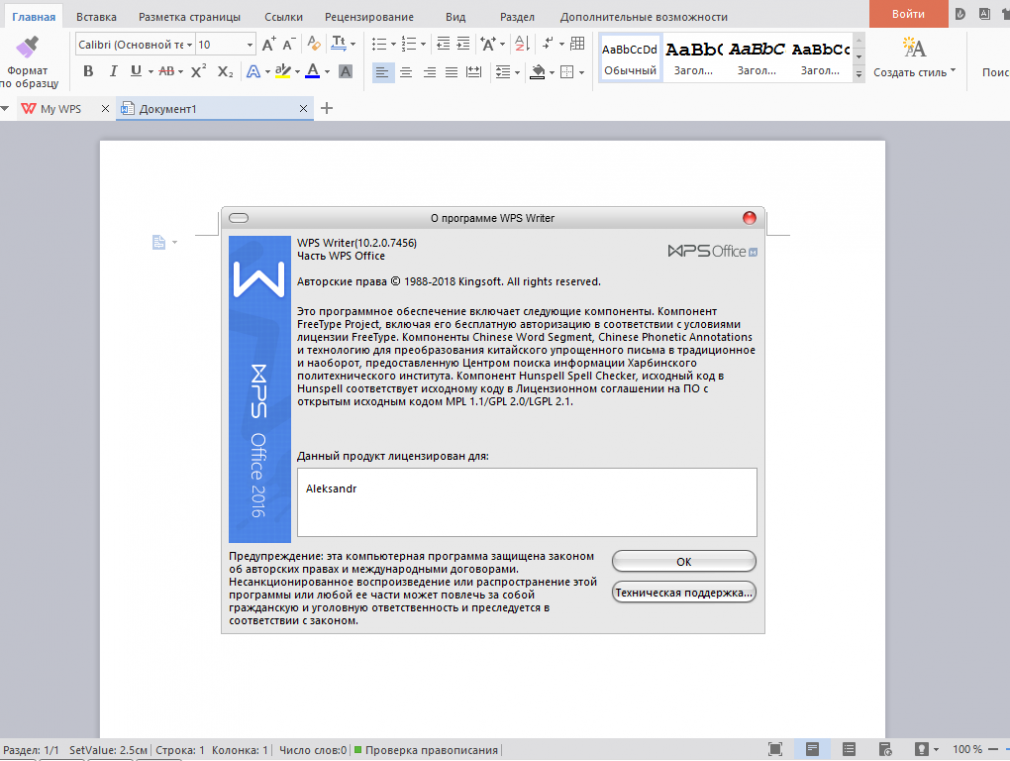Toggle spell check indicator in status bar

(426, 750)
